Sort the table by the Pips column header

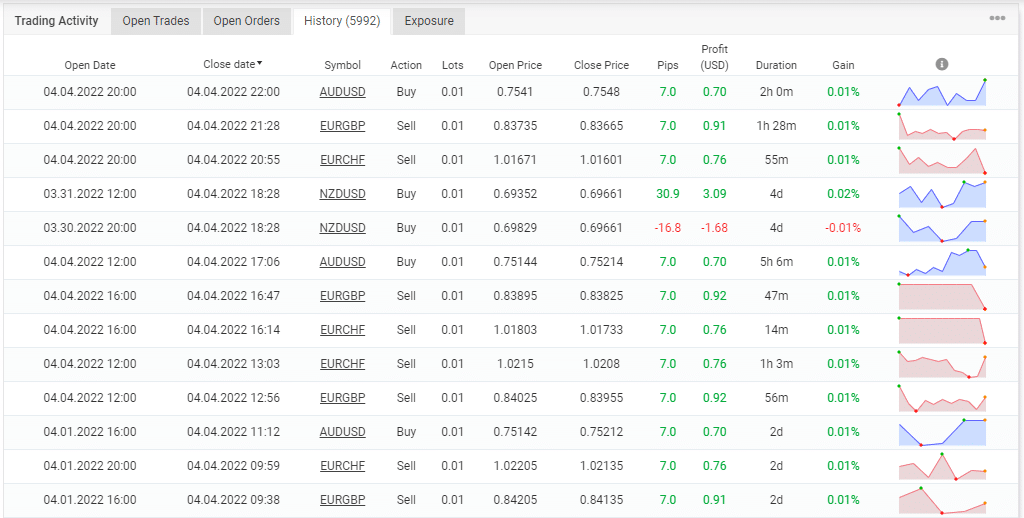tap(667, 65)
